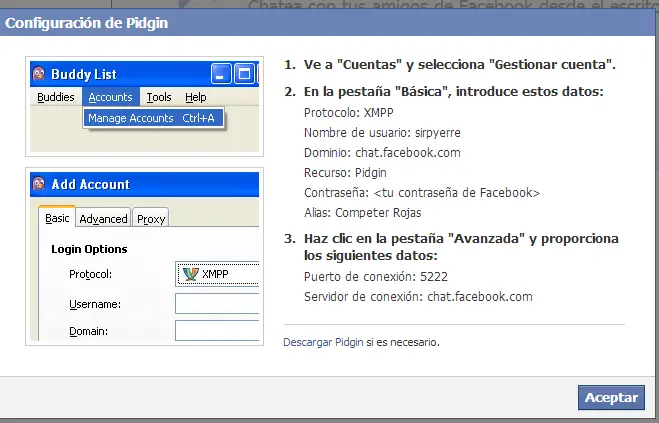The height and width of the screenshot is (423, 659).
Task: Switch to the Advanced tab
Action: (103, 219)
